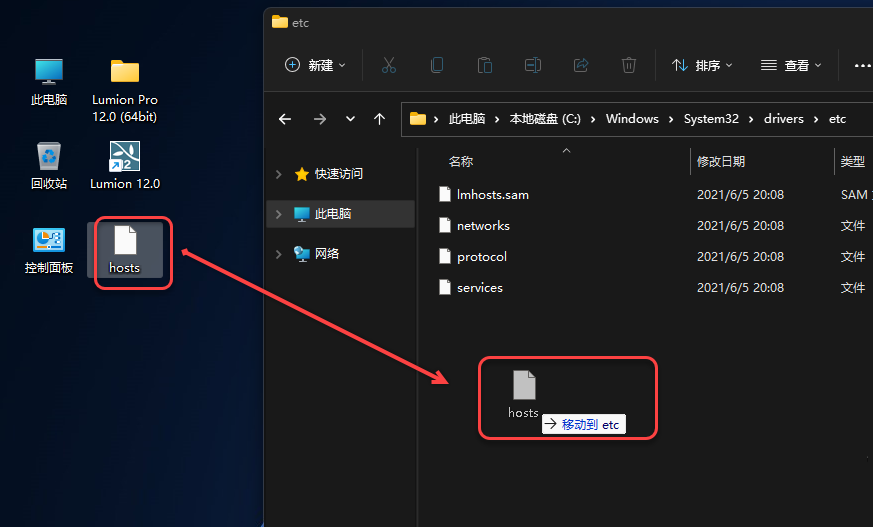Select 快速访问 in navigation pane
The width and height of the screenshot is (873, 527).
(339, 174)
